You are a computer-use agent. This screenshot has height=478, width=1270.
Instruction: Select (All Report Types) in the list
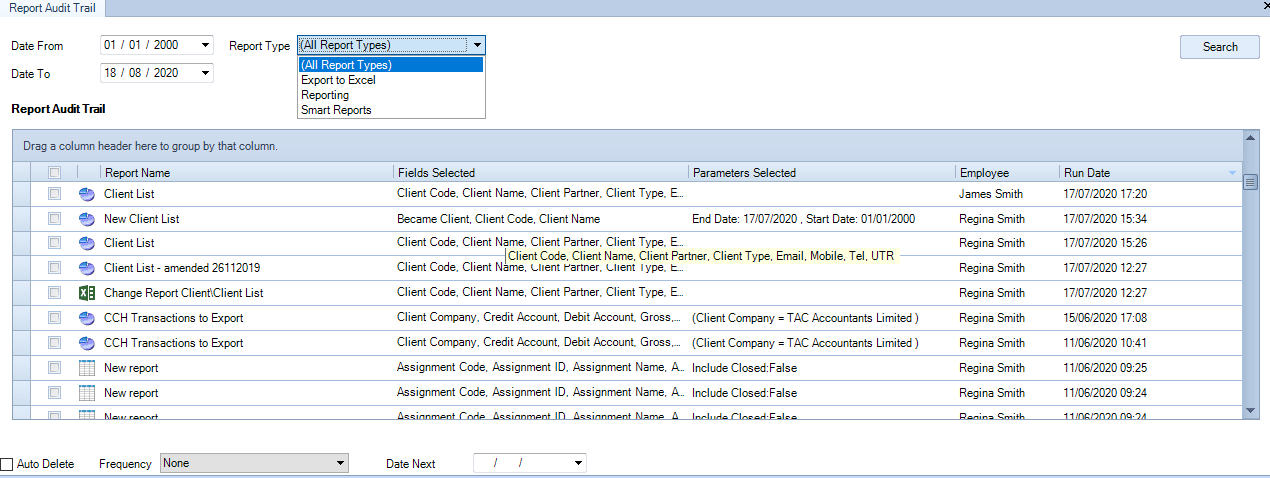[391, 65]
